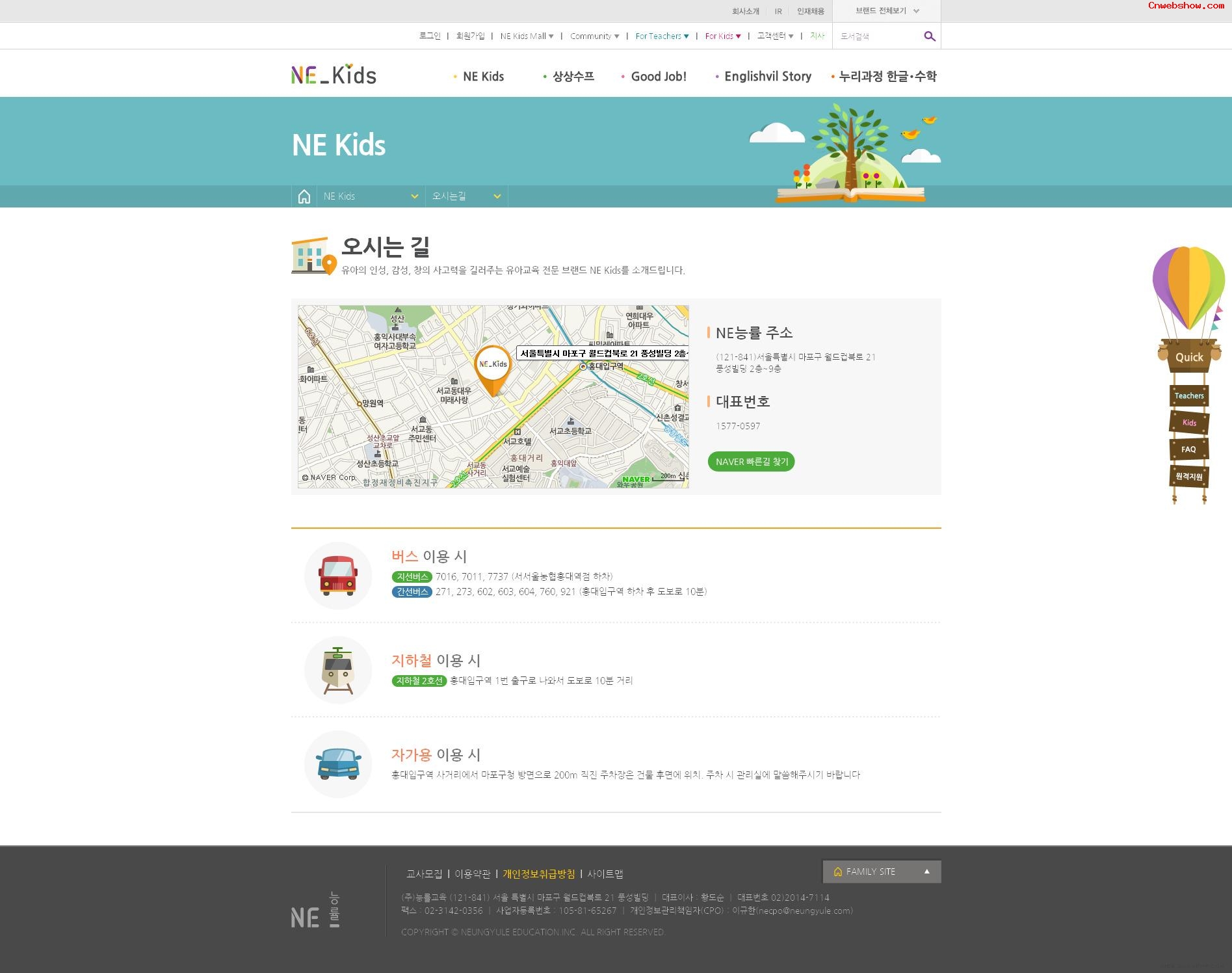
Task: Click the 회원가입 link
Action: 470,36
